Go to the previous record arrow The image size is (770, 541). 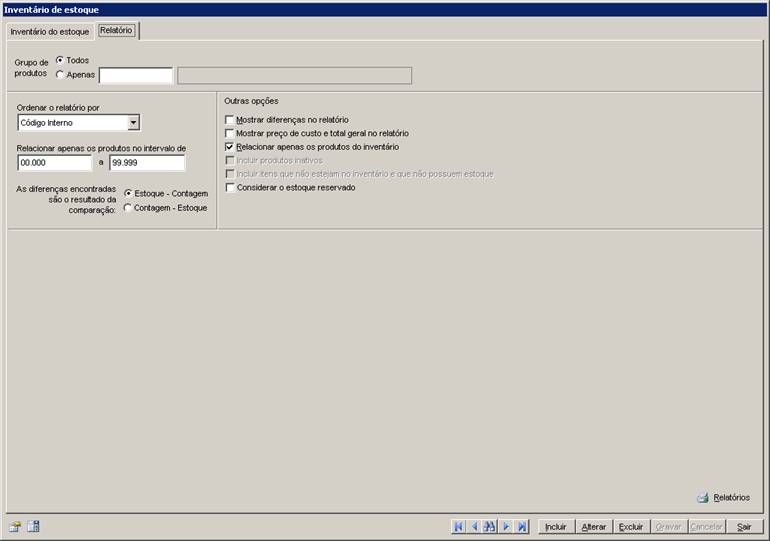click(474, 526)
